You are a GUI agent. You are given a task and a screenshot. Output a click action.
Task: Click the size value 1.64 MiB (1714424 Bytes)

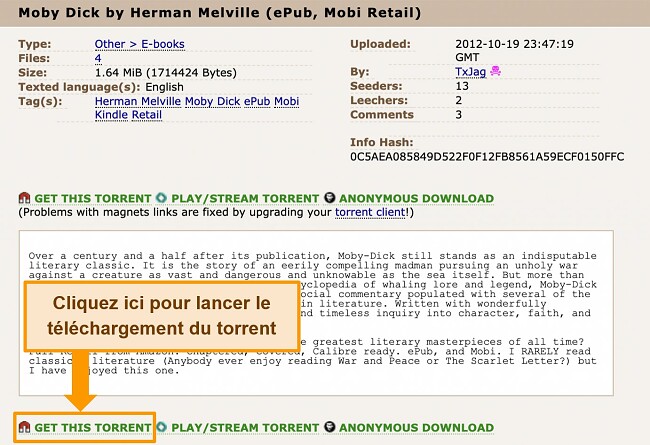(x=166, y=73)
